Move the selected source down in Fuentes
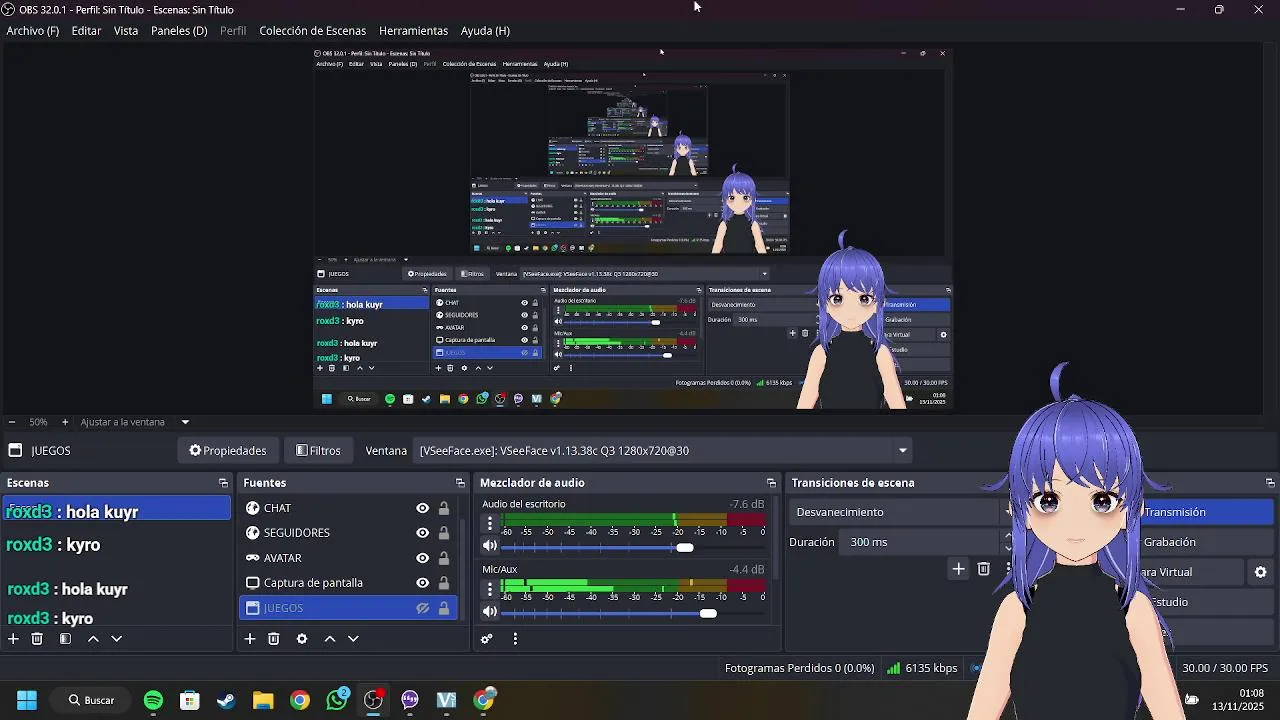1280x720 pixels. tap(353, 639)
